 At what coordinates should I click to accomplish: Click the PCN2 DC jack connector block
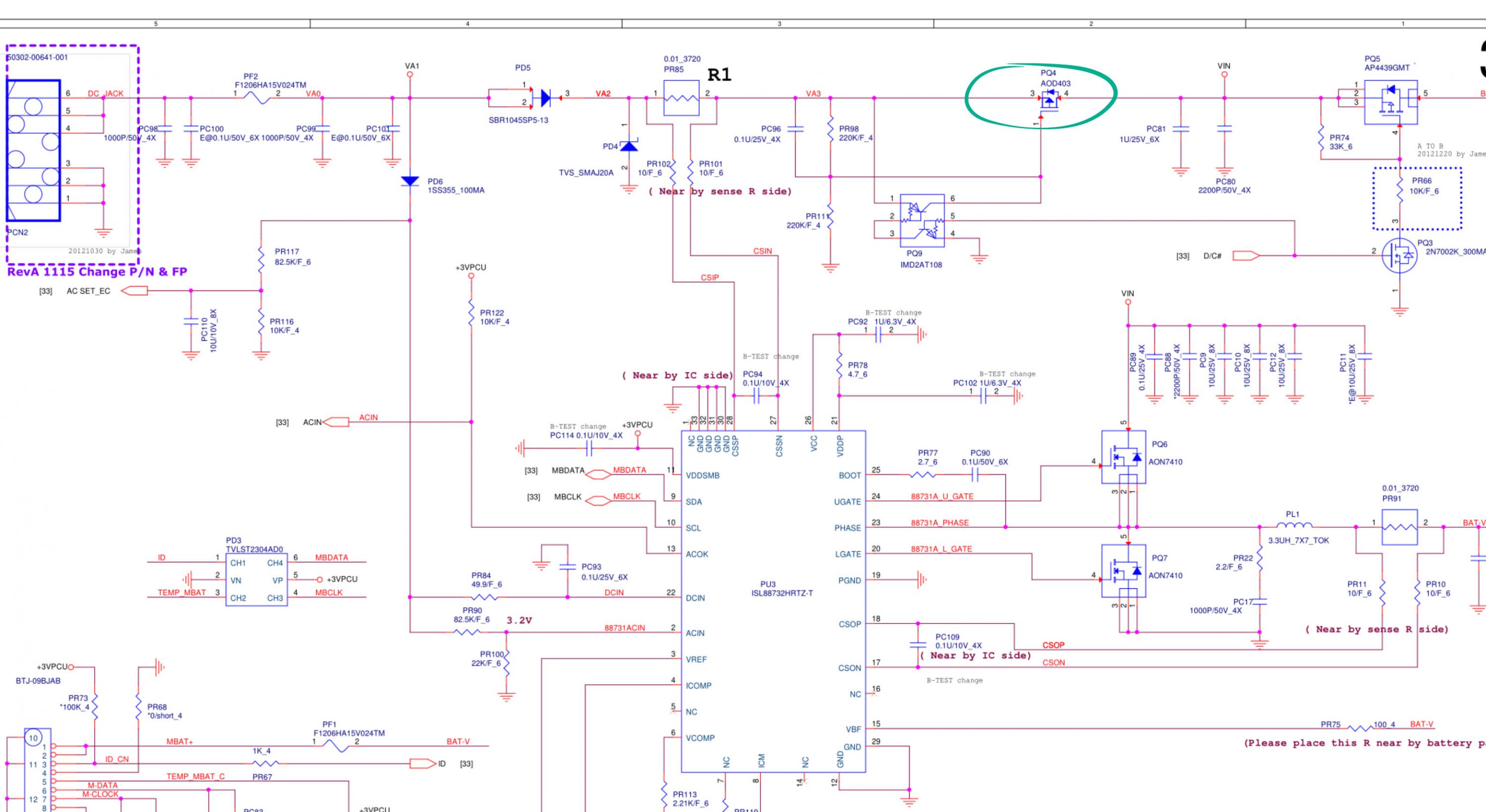34,151
